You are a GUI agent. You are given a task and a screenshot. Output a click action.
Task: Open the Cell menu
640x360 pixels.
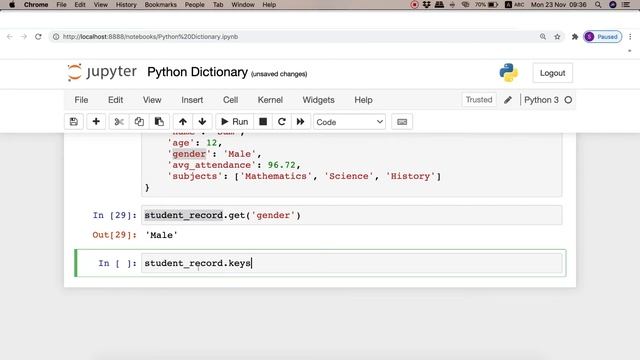(x=230, y=100)
